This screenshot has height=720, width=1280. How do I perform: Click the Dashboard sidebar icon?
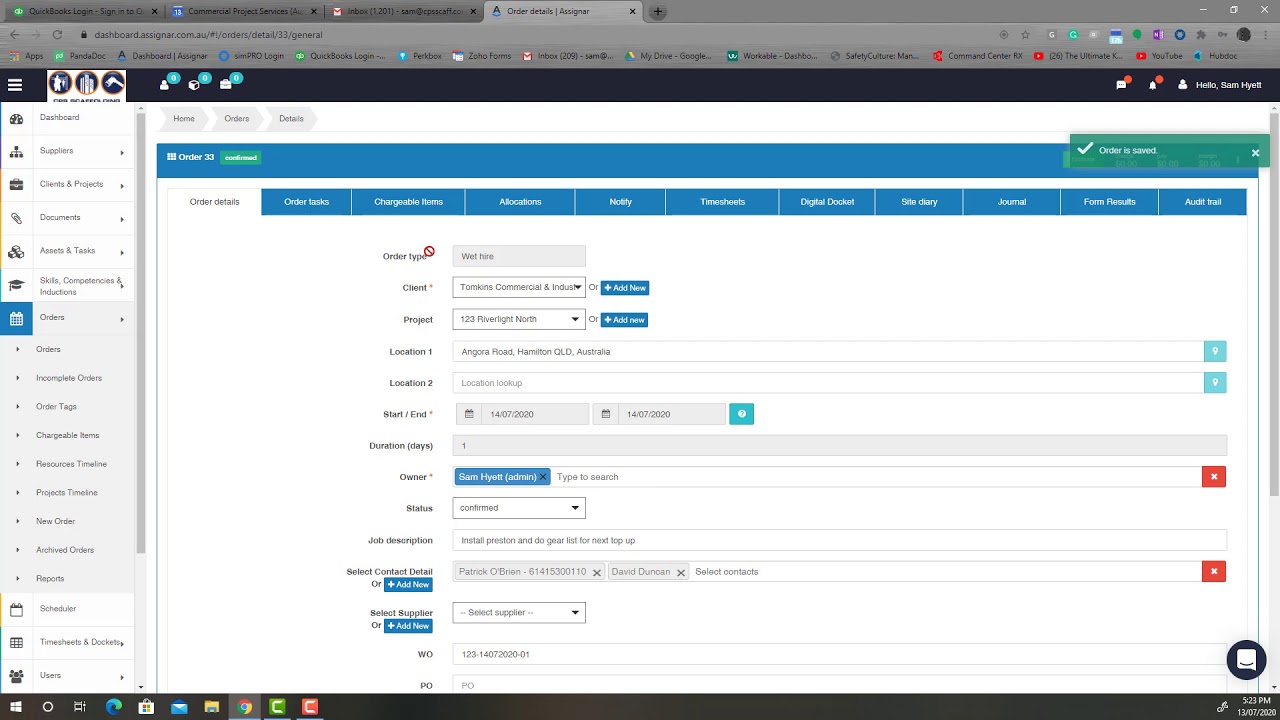point(16,119)
